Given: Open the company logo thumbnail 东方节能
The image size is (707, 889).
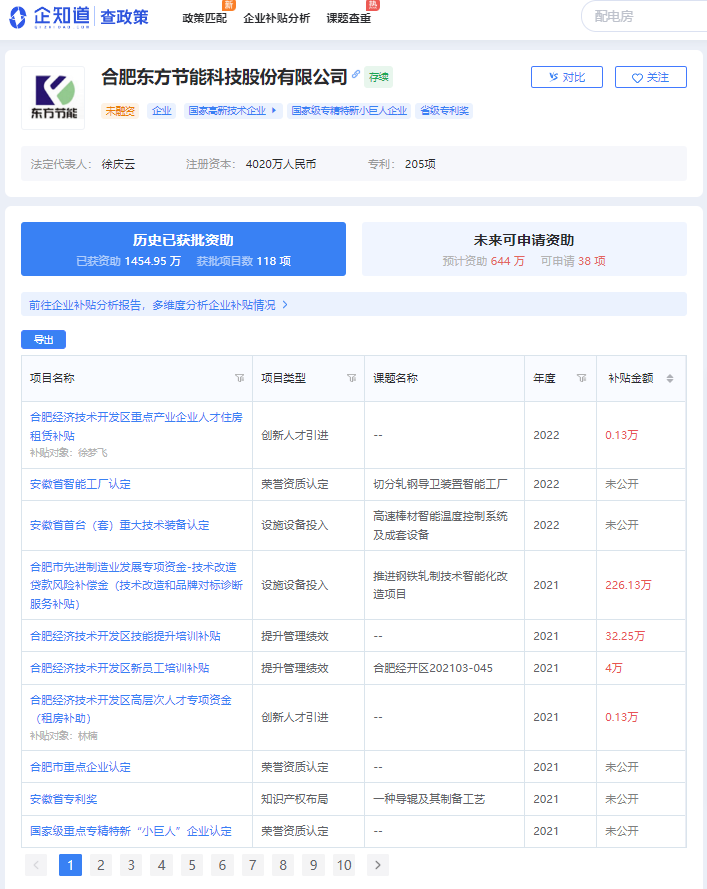Looking at the screenshot, I should pyautogui.click(x=53, y=98).
